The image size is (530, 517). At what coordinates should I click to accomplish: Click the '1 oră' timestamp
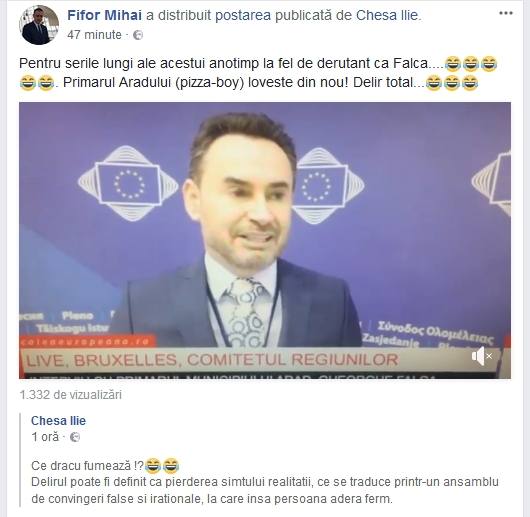pos(45,437)
